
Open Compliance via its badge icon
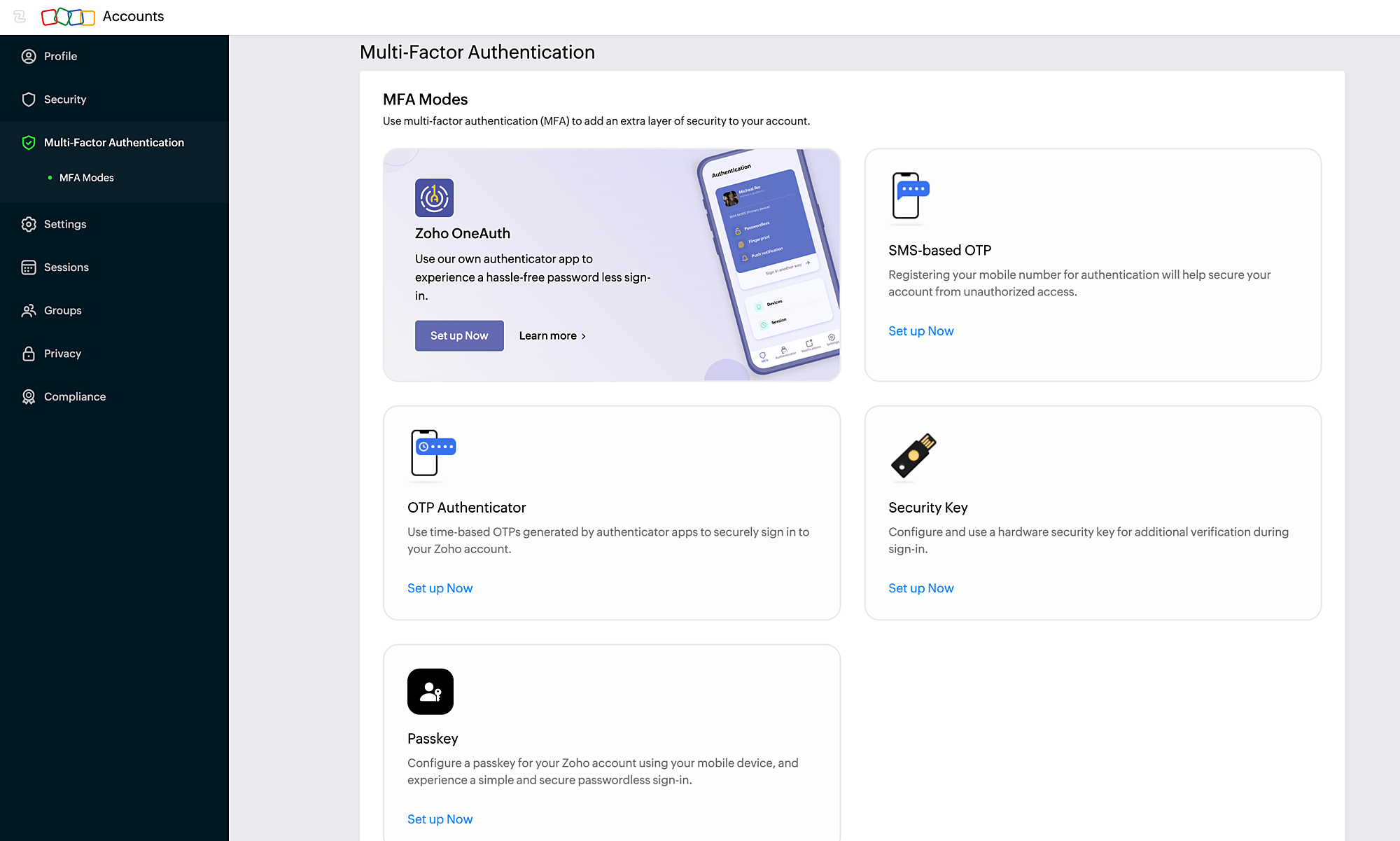click(x=29, y=396)
